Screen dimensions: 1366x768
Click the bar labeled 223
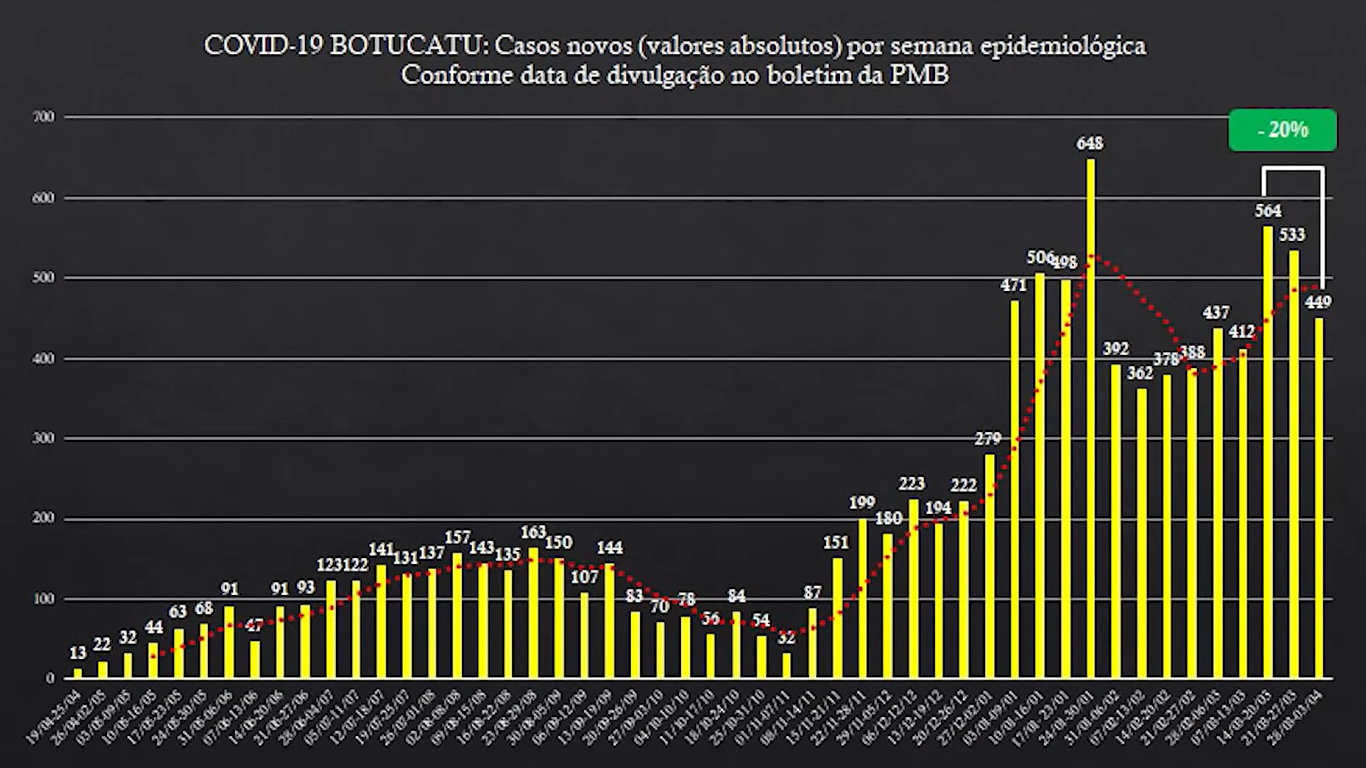point(913,589)
